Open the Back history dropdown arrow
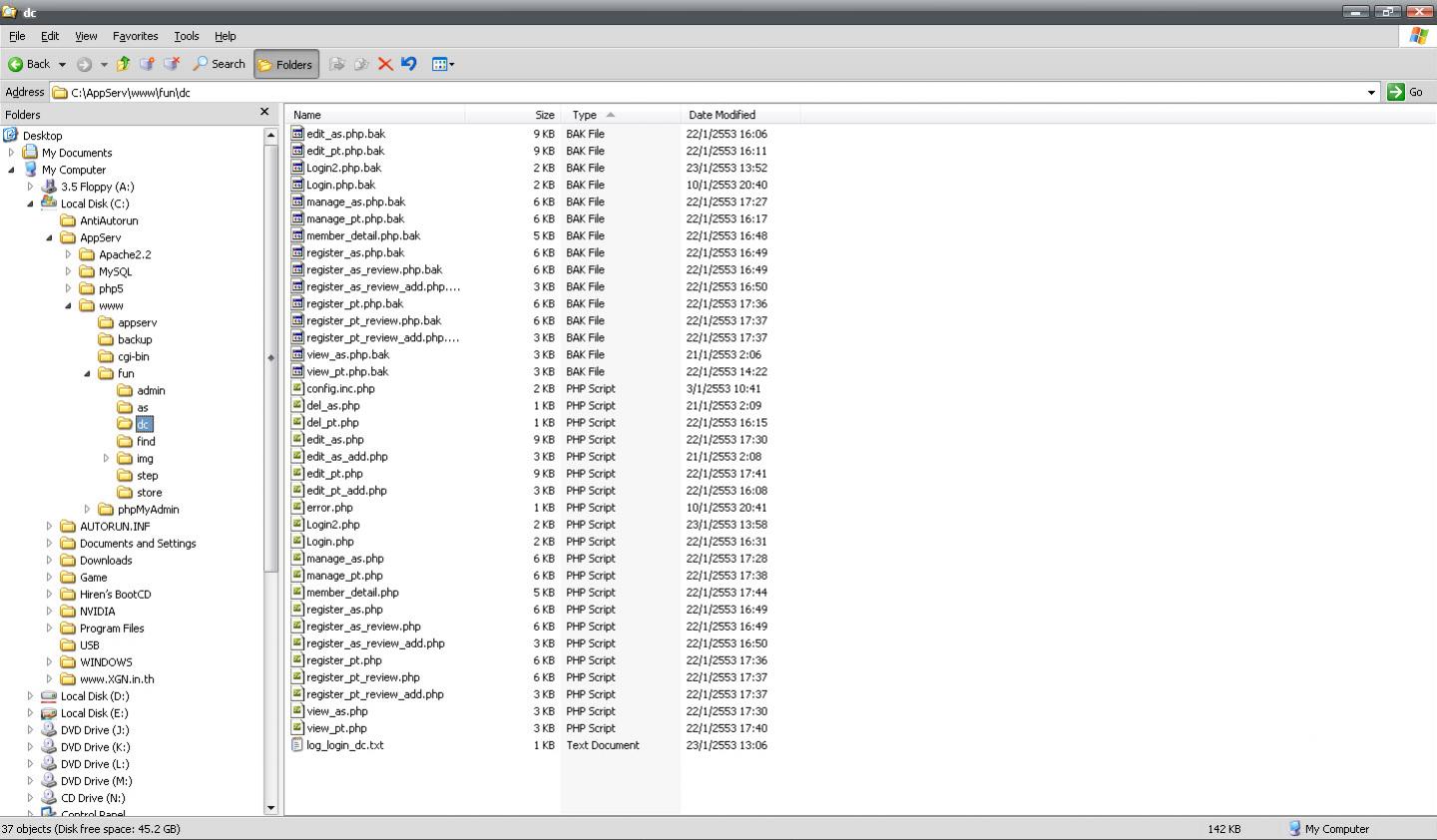 (62, 65)
